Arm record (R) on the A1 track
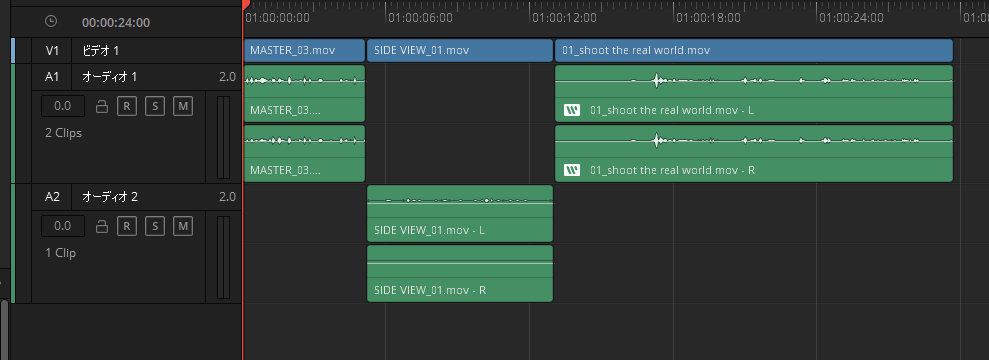Viewport: 989px width, 360px height. pos(127,107)
